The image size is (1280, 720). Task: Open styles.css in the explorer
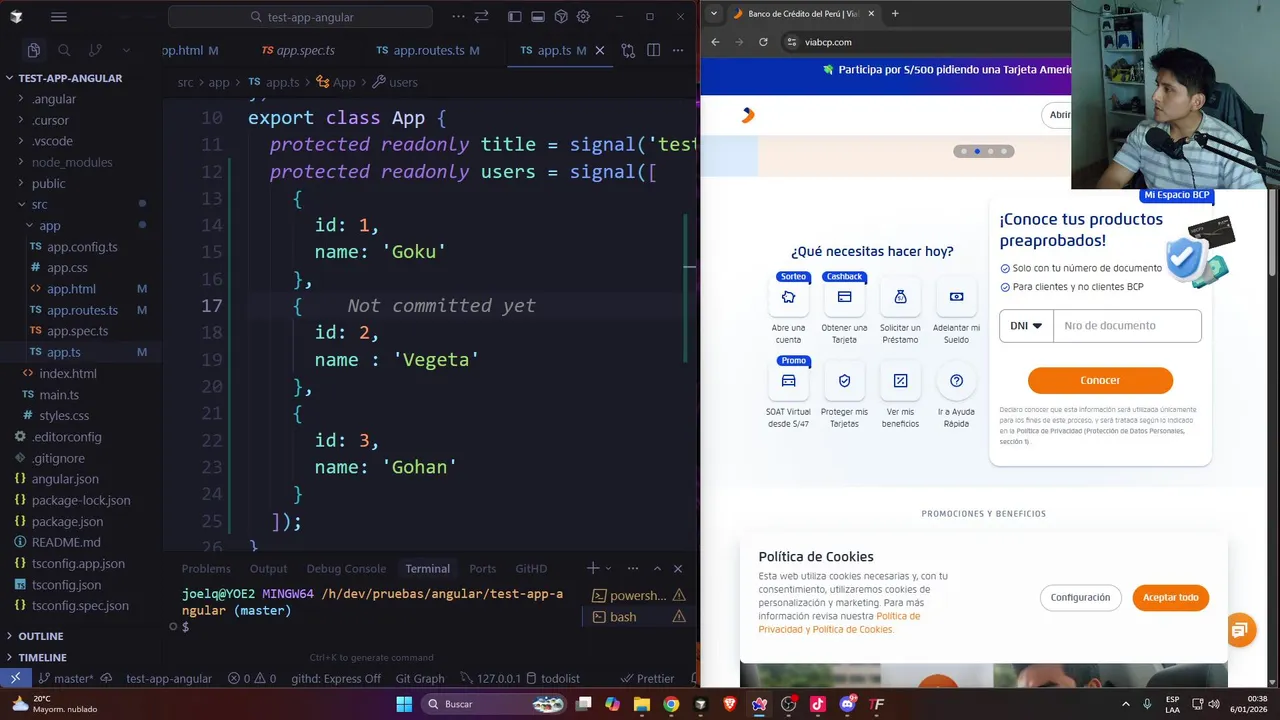64,415
